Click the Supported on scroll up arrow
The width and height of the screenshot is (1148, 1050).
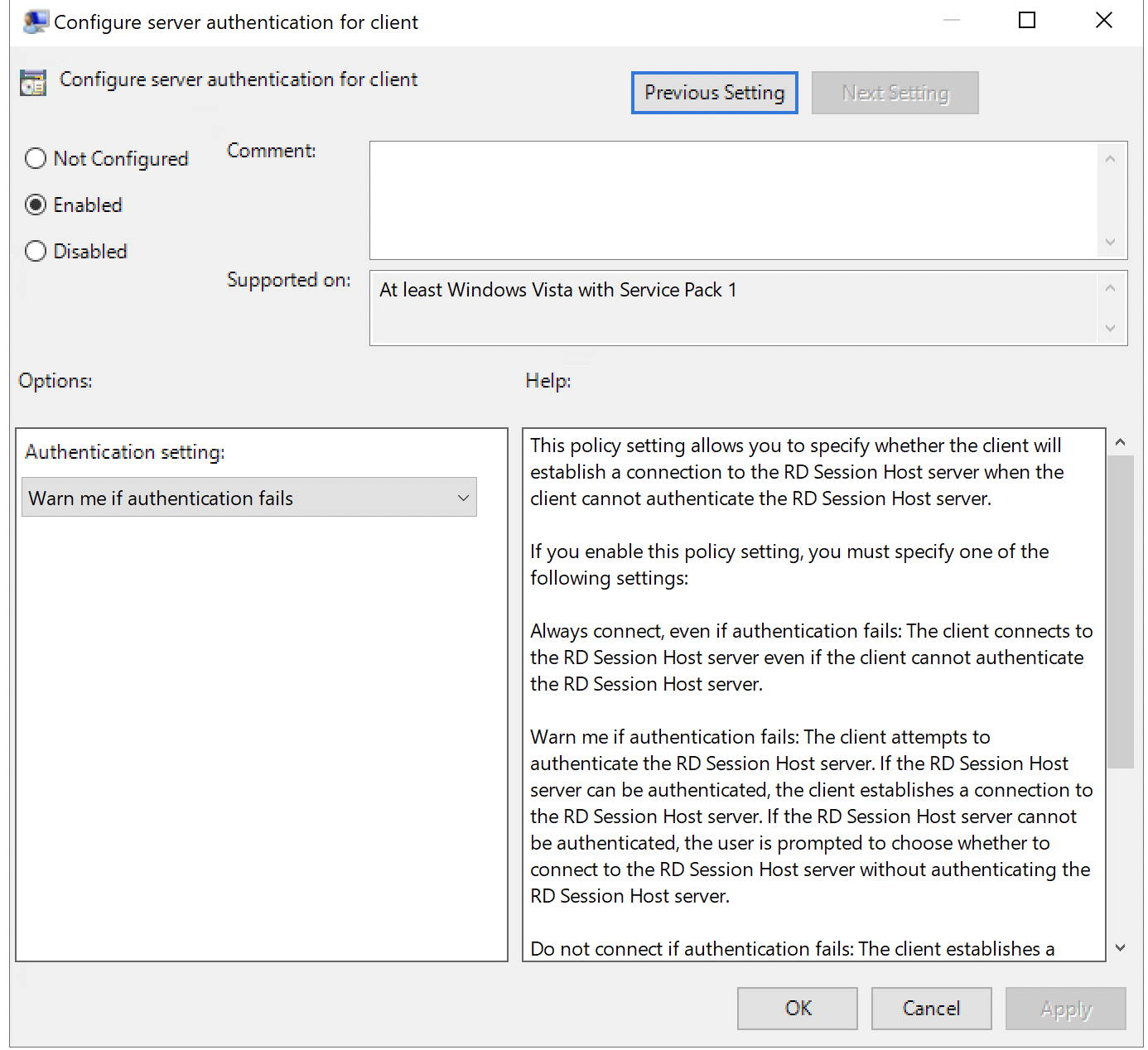pos(1110,288)
